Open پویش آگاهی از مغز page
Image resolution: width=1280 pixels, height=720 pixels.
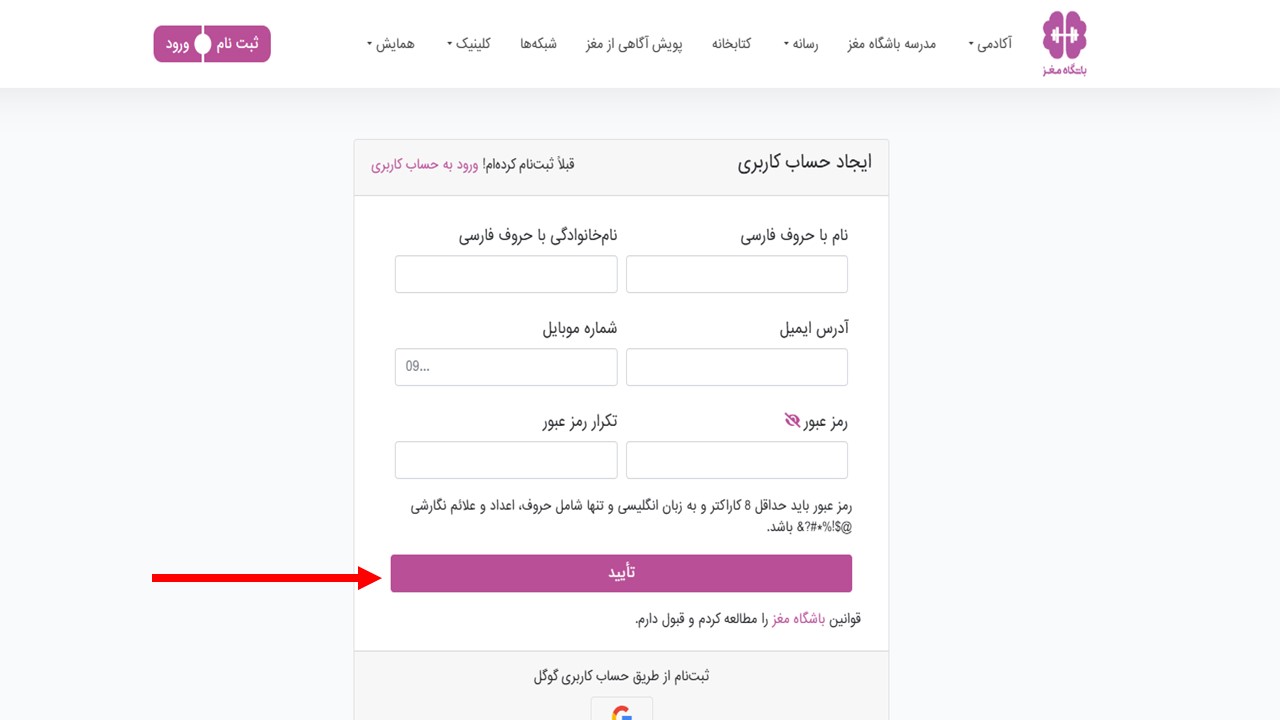(x=634, y=44)
